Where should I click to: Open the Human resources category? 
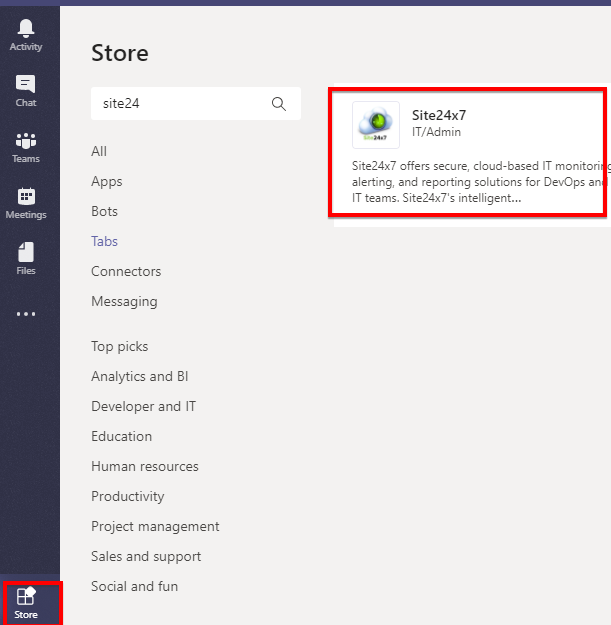click(145, 466)
